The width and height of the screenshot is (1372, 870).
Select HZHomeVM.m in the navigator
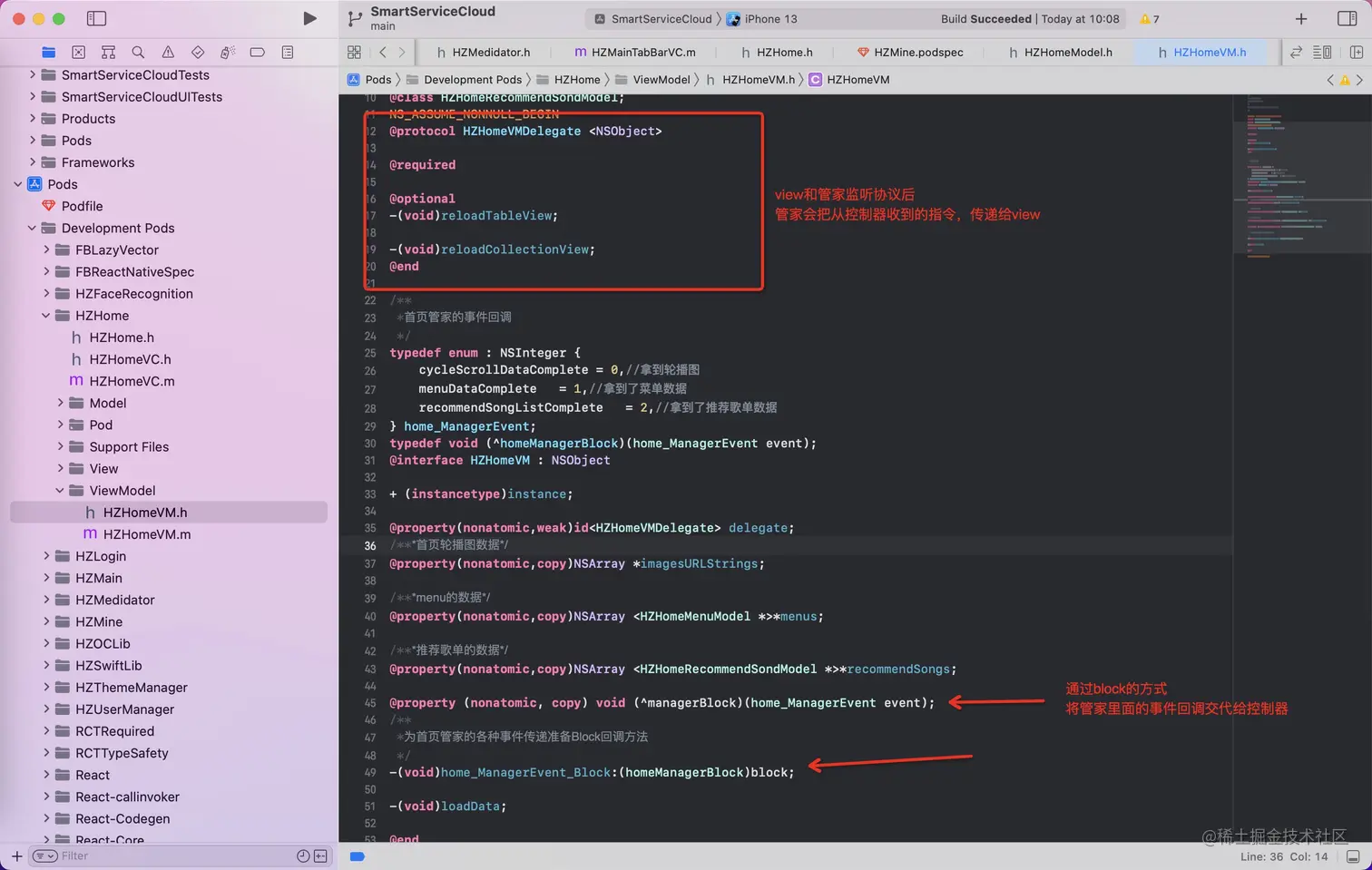coord(147,534)
